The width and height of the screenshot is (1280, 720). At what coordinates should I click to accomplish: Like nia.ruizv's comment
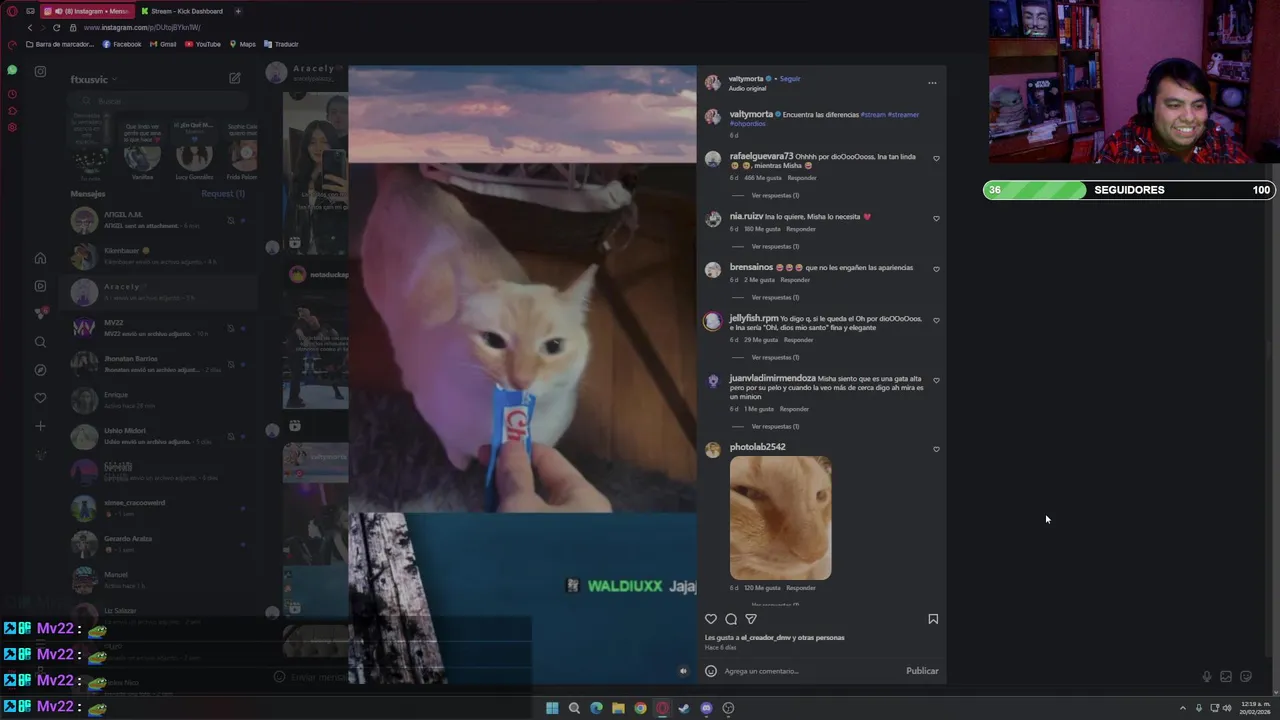[936, 218]
